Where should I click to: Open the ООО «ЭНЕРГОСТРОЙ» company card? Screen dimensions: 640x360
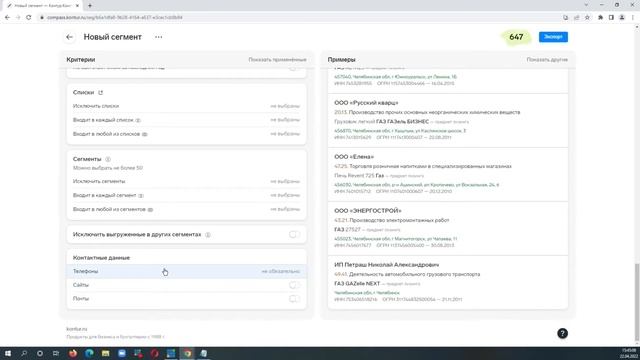point(448,228)
